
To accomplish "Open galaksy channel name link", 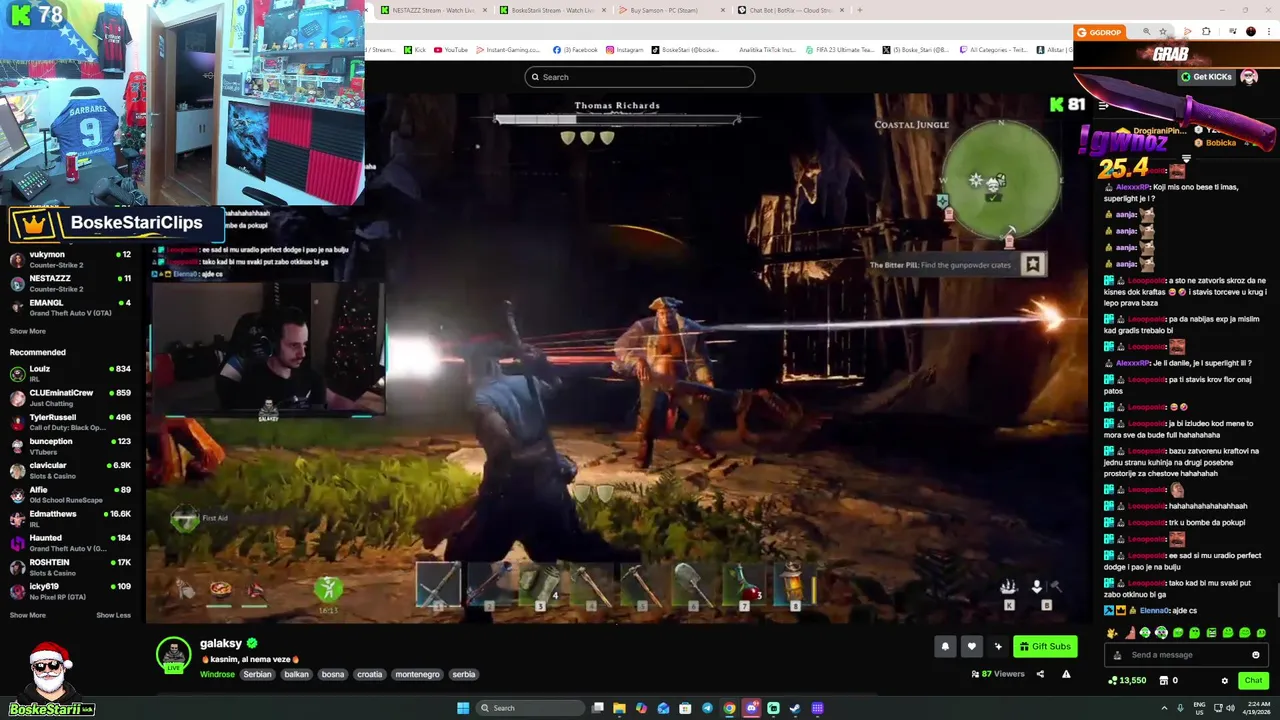I will (x=221, y=643).
